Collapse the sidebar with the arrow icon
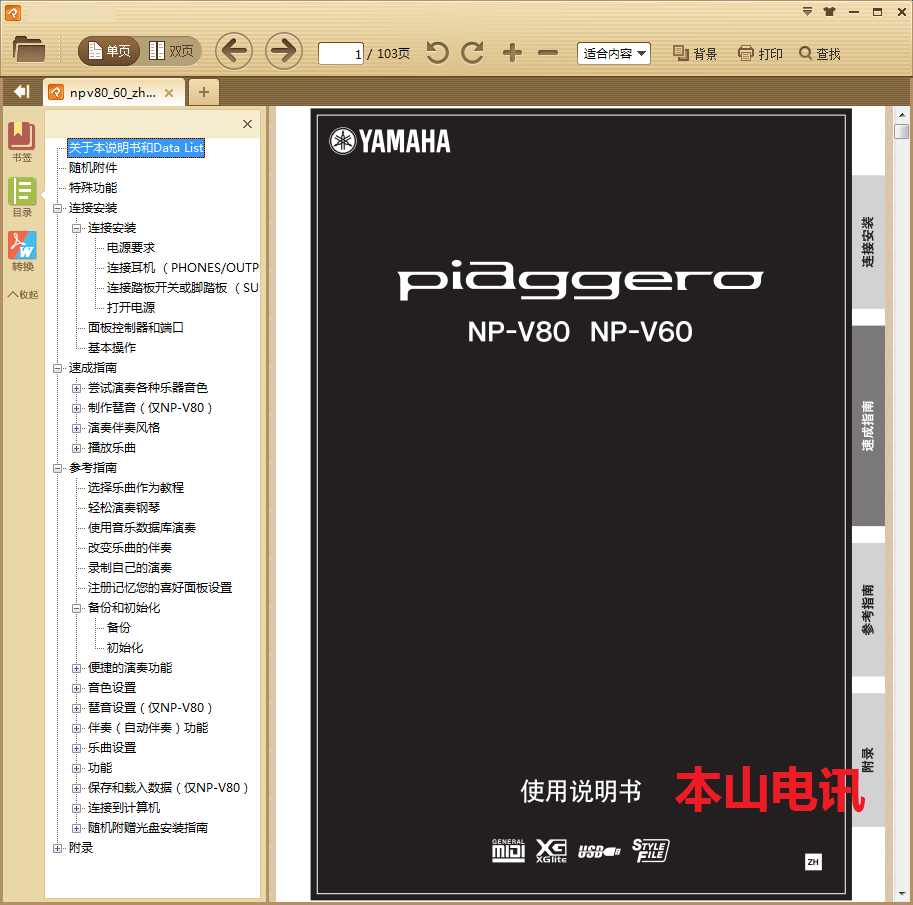This screenshot has height=905, width=913. click(22, 92)
